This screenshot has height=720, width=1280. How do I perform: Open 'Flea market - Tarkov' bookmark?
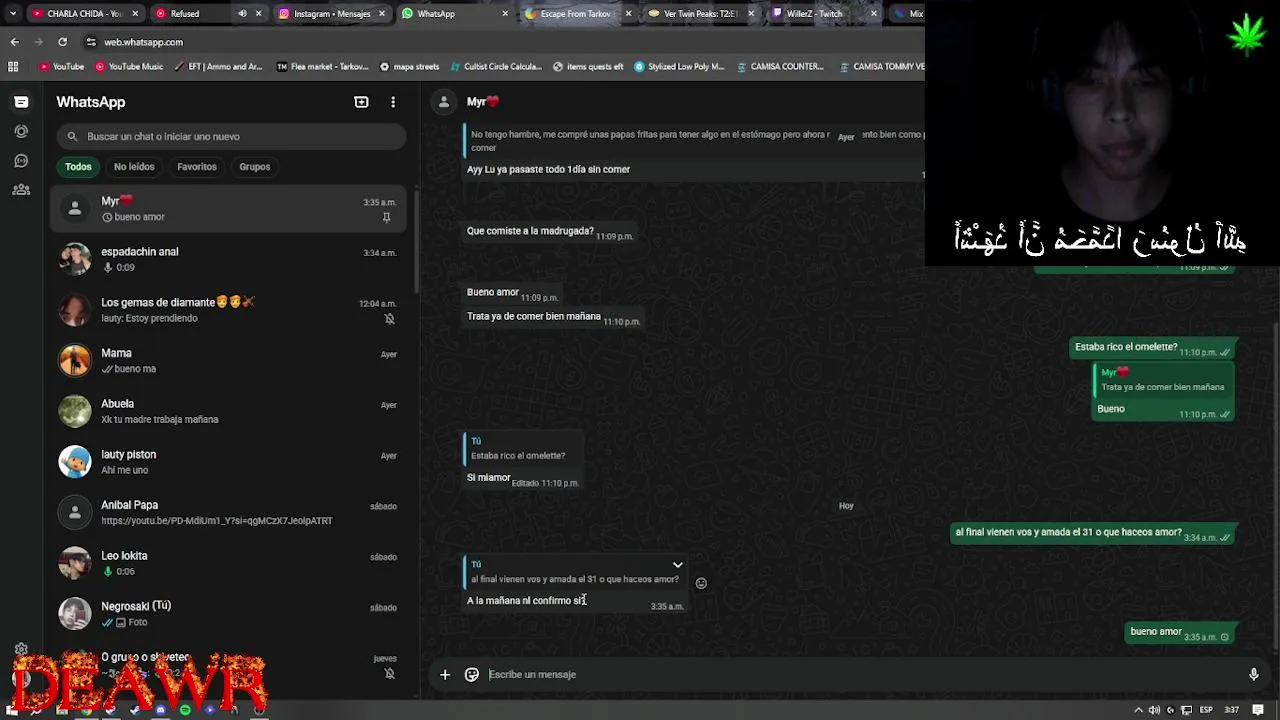pos(322,67)
